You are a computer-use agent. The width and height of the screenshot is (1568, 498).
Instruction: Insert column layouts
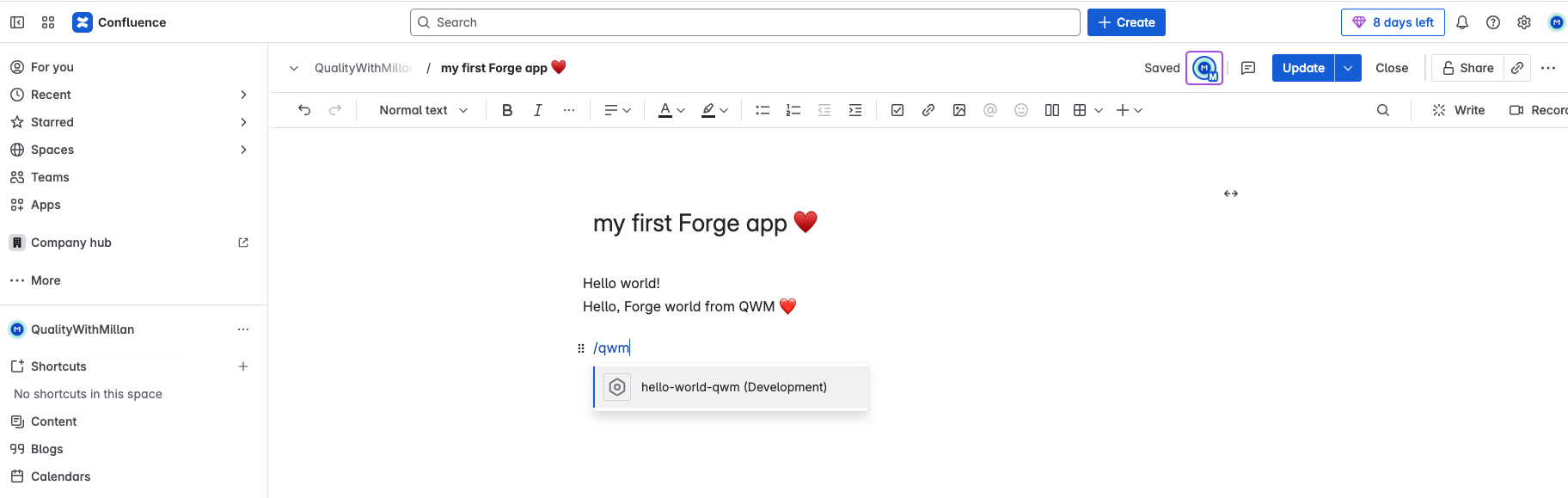1052,110
